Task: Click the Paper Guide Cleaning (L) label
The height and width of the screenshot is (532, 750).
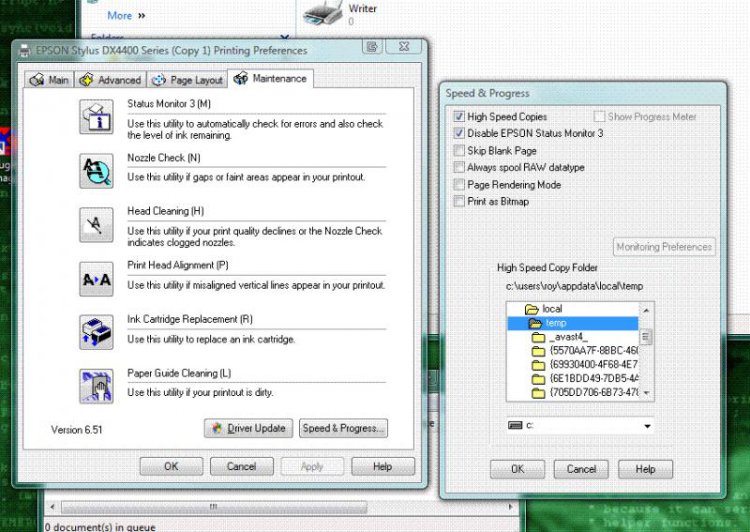Action: tap(179, 373)
